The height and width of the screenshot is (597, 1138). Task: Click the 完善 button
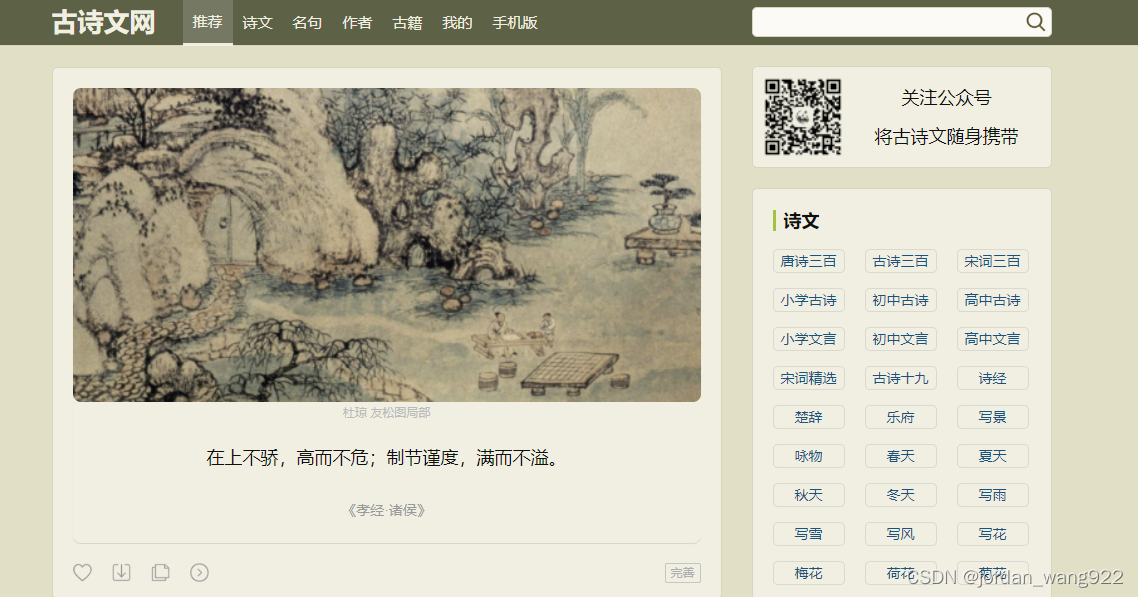point(682,572)
